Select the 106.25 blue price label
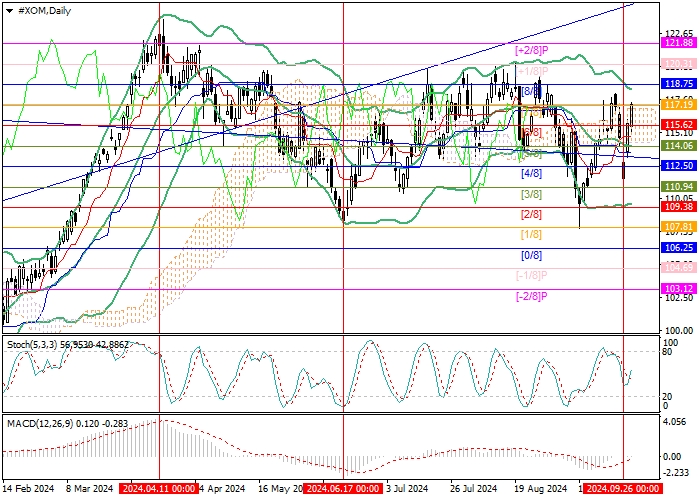 pyautogui.click(x=679, y=248)
